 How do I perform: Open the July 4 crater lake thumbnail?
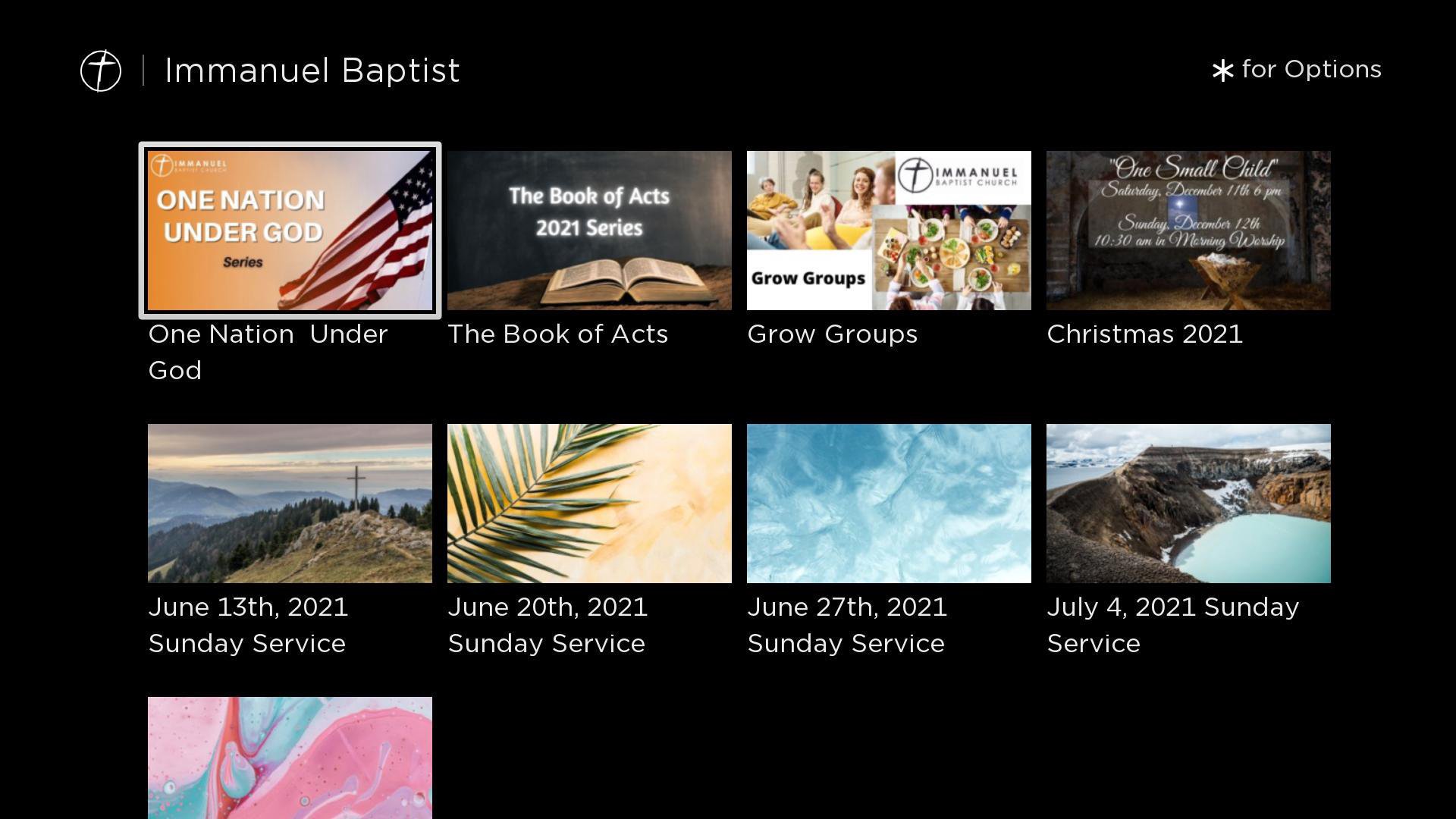click(1188, 504)
